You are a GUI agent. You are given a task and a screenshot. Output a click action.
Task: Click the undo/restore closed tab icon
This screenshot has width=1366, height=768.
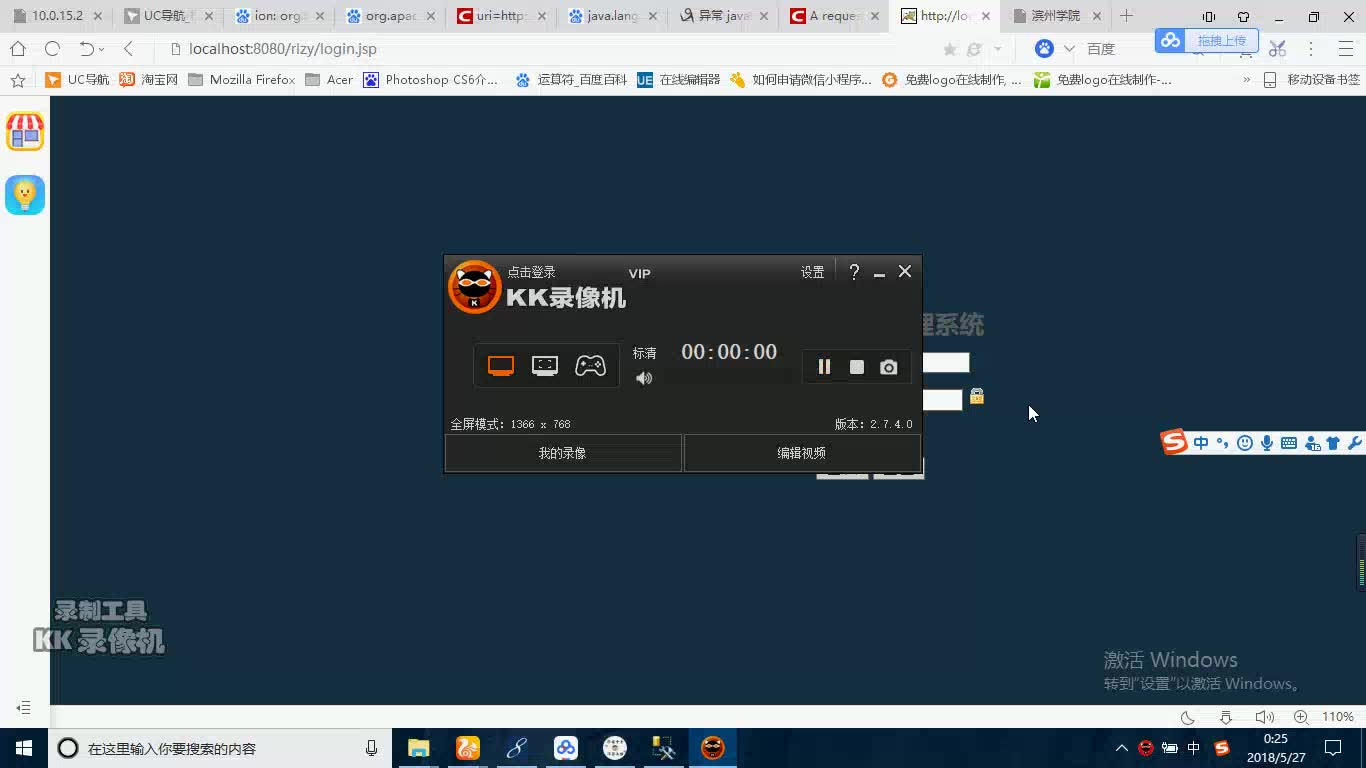[x=87, y=49]
